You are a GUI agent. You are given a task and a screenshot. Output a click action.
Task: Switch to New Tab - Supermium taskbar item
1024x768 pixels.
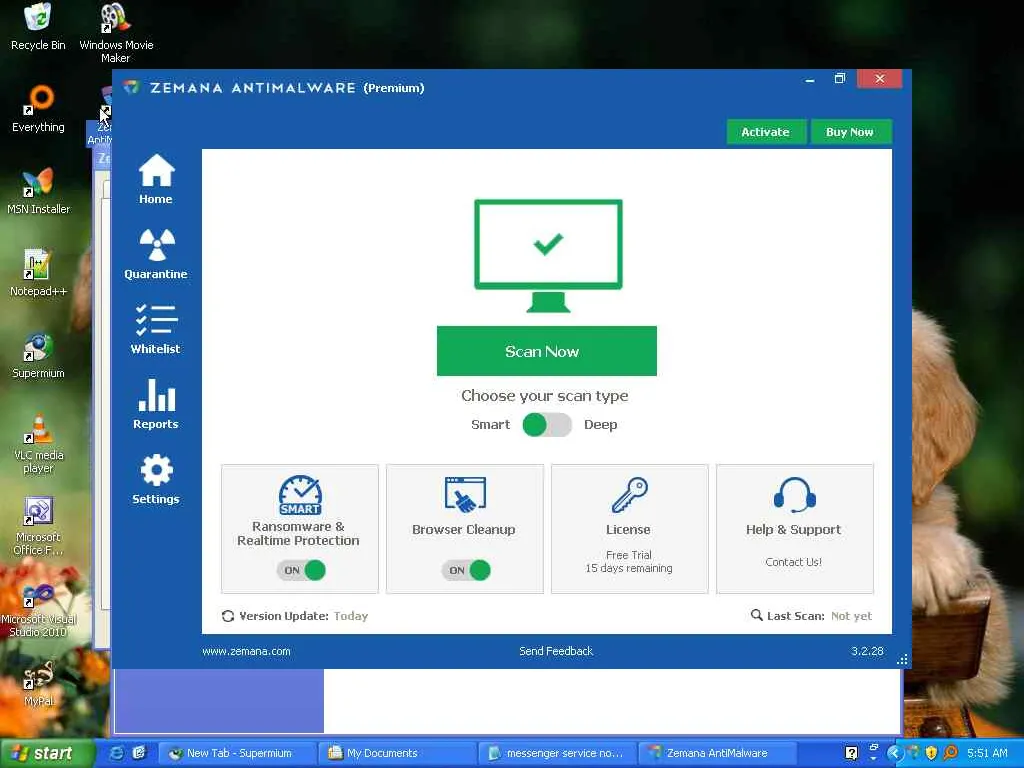coord(238,753)
